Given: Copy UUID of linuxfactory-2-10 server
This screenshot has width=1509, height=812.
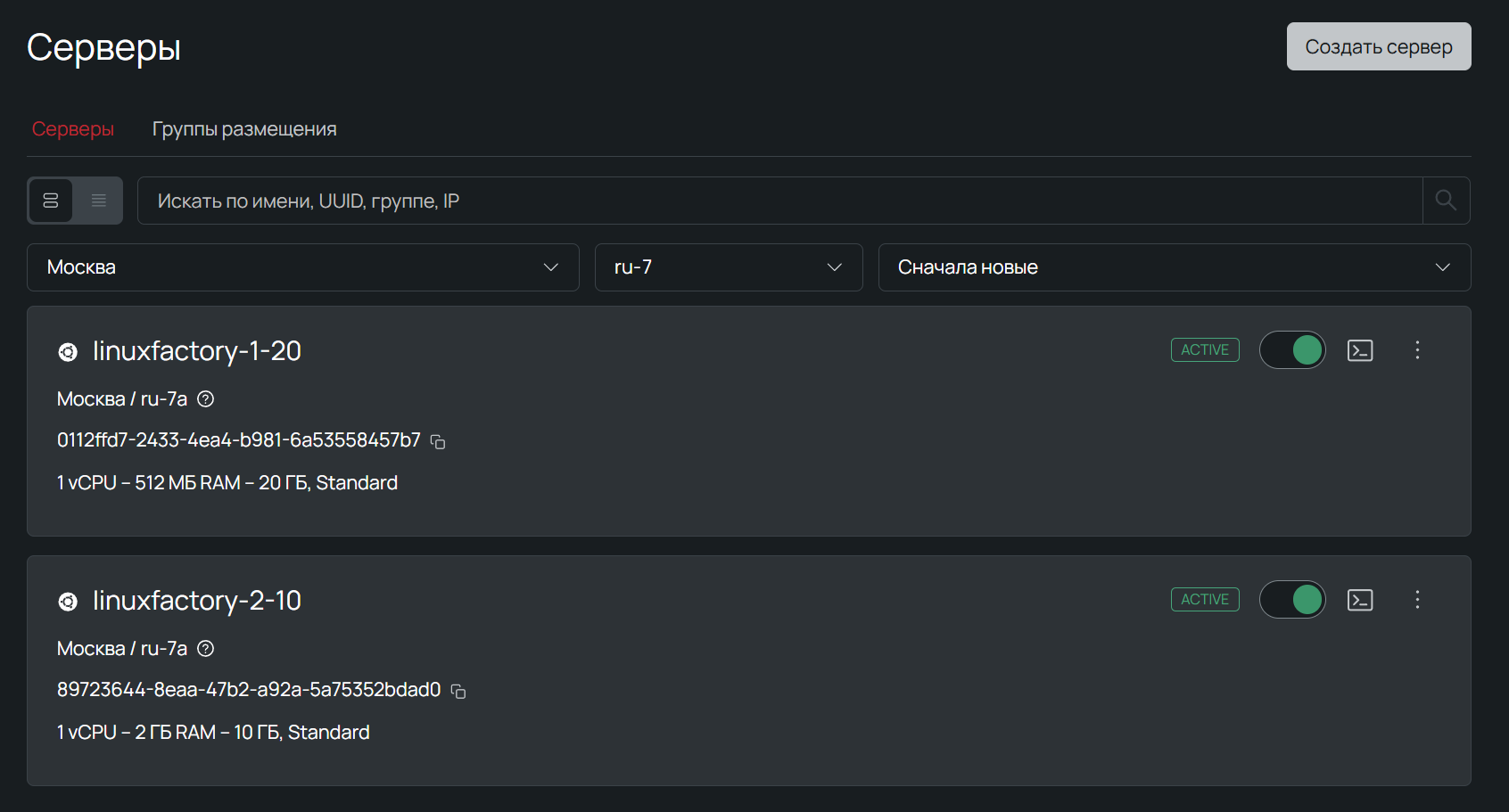Looking at the screenshot, I should [x=458, y=691].
